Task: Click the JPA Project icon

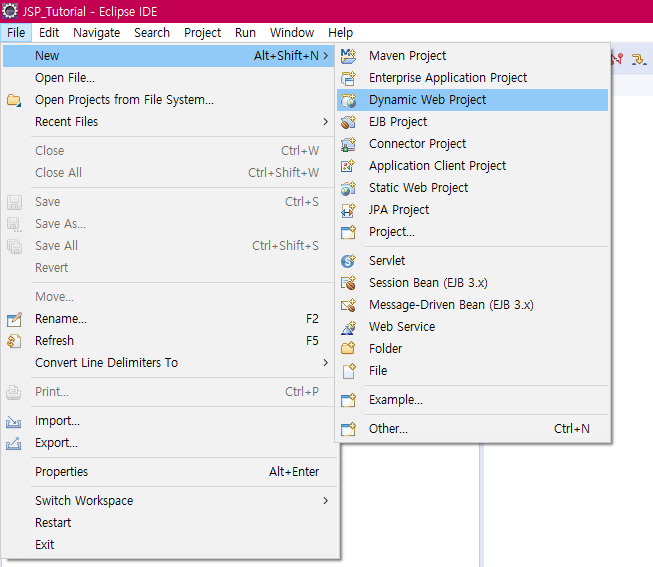Action: pyautogui.click(x=348, y=210)
